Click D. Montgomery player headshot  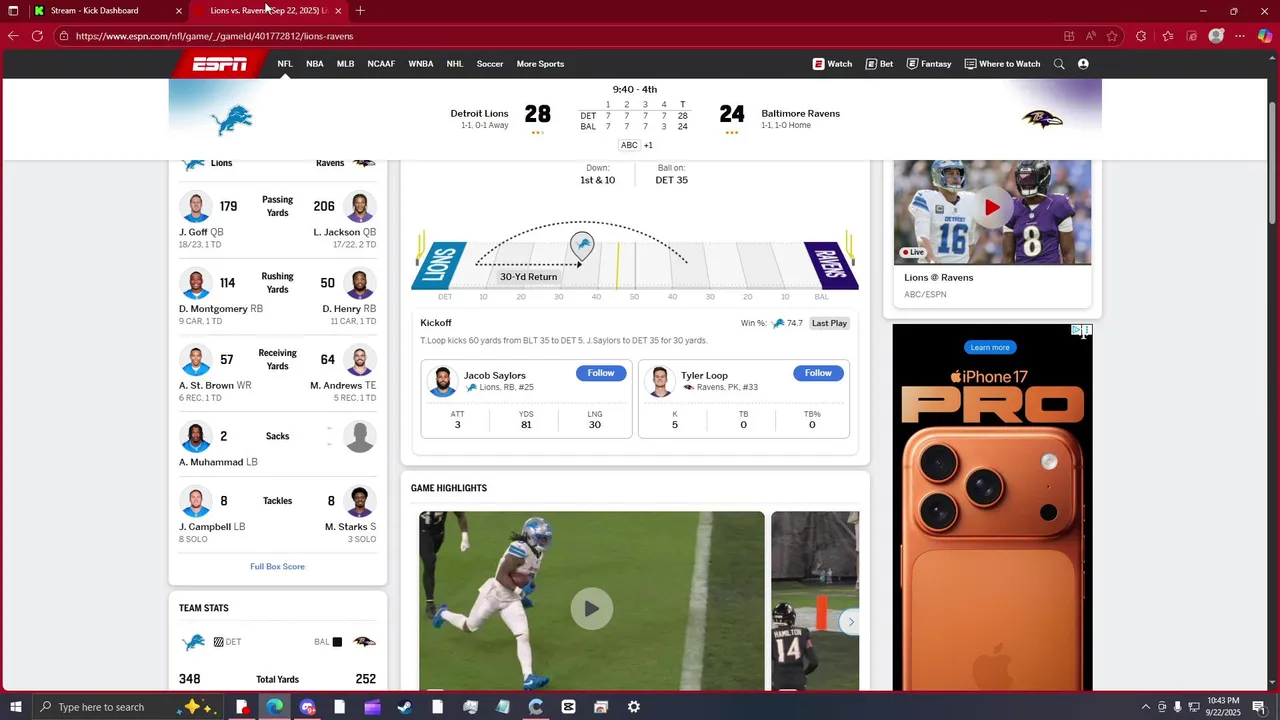pos(196,284)
